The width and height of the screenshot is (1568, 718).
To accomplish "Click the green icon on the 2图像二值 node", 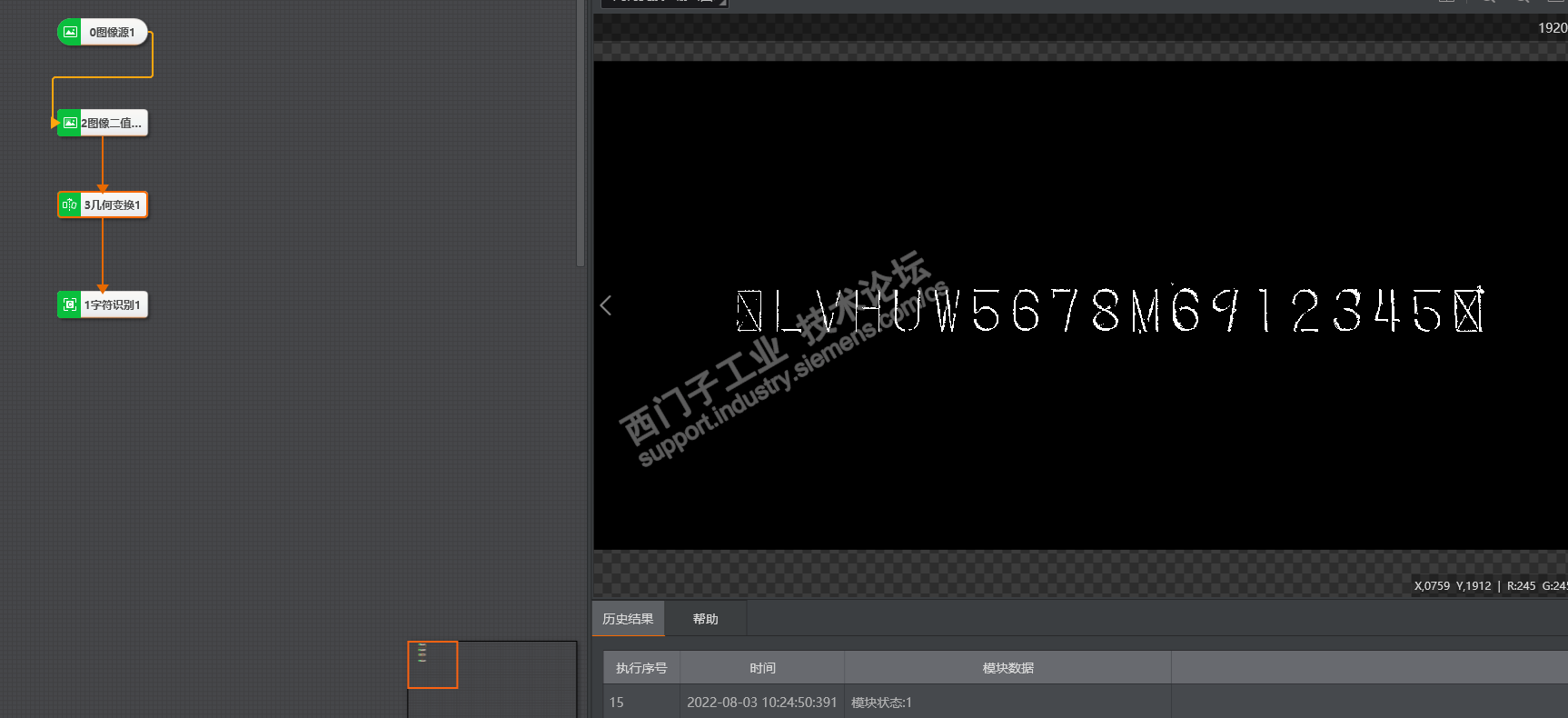I will click(70, 123).
